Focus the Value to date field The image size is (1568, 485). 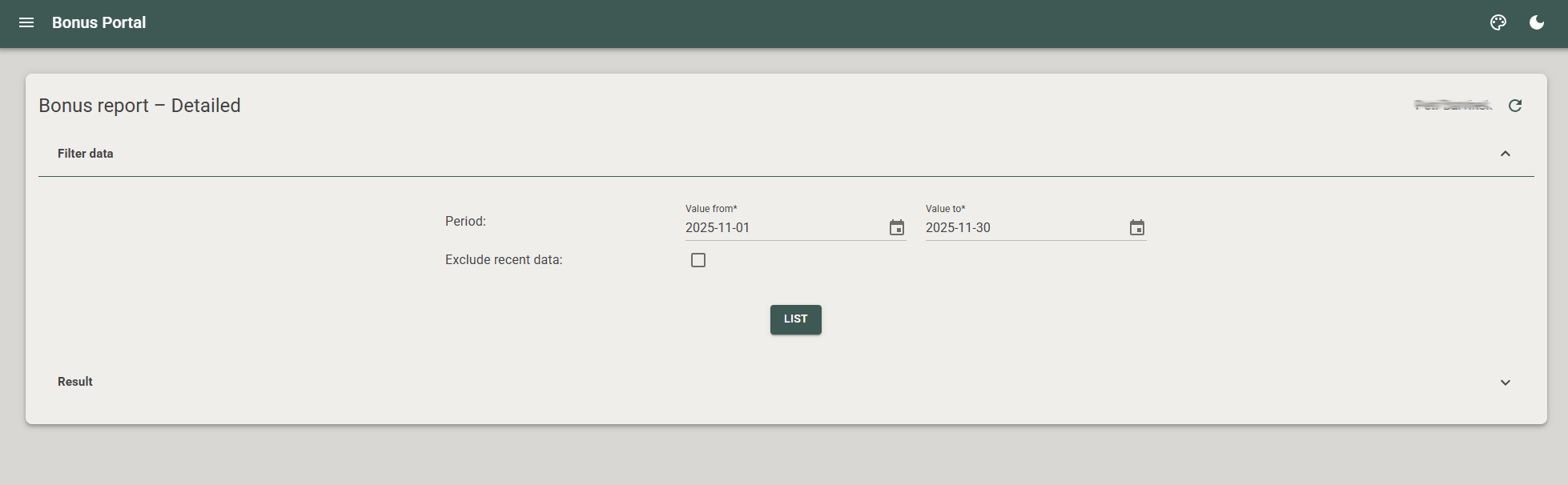coord(1021,228)
